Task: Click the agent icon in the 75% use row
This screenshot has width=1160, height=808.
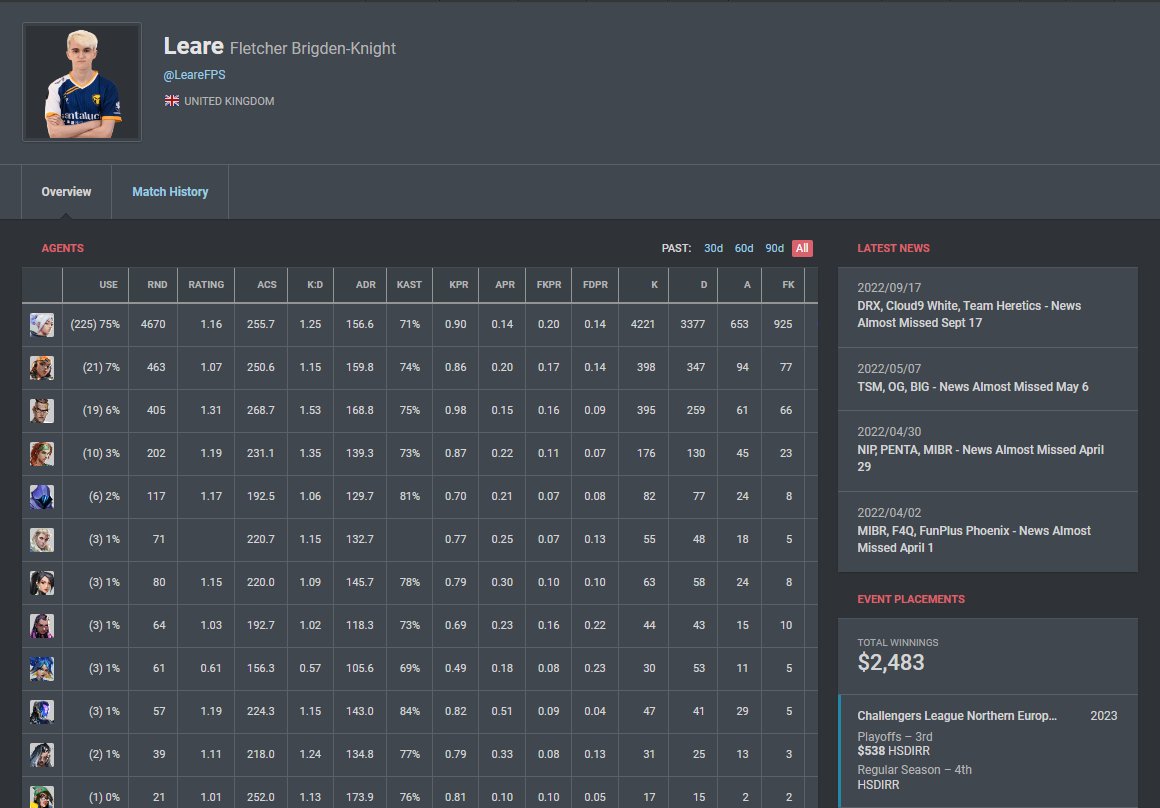Action: (x=41, y=325)
